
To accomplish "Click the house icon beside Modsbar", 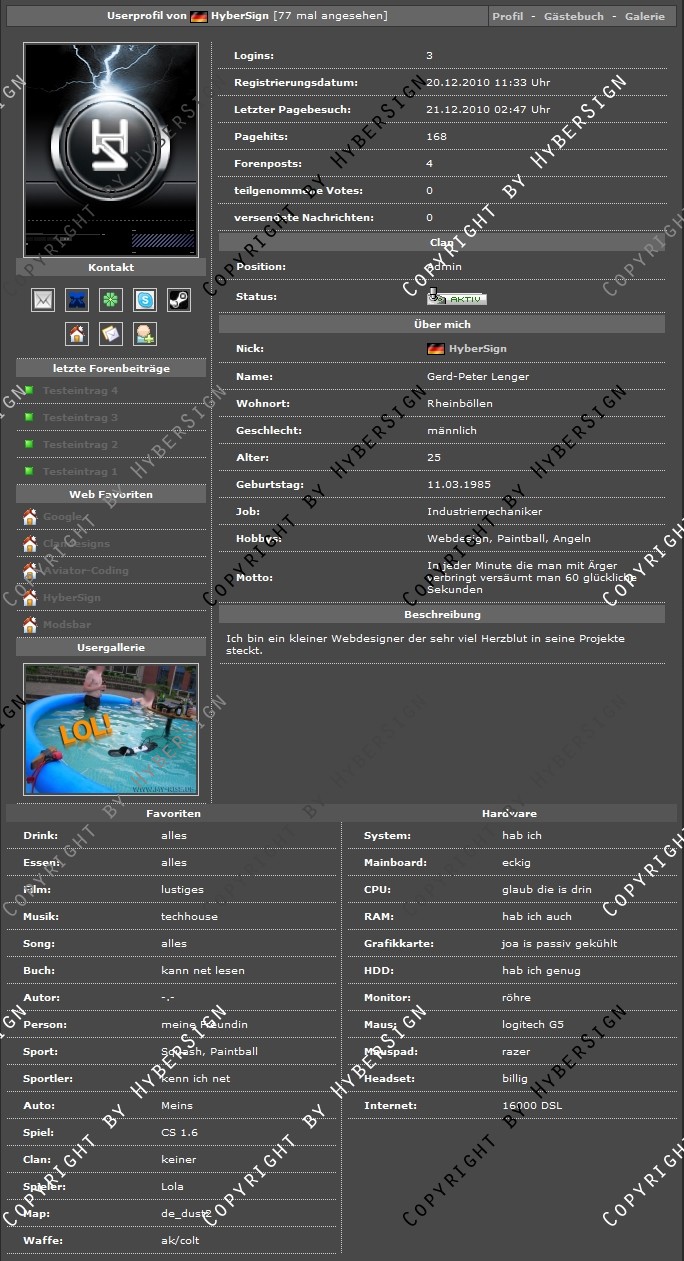I will pyautogui.click(x=30, y=625).
